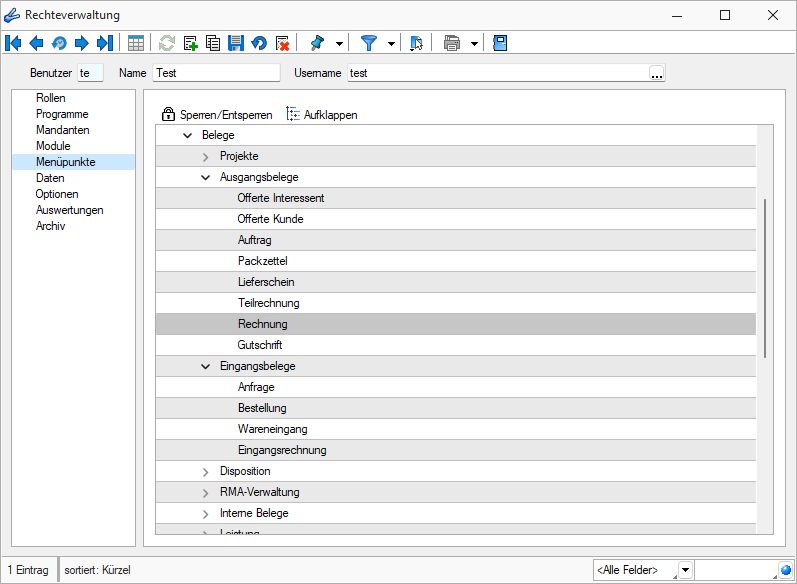The height and width of the screenshot is (584, 797).
Task: Expand the Projekte tree node
Action: (206, 156)
